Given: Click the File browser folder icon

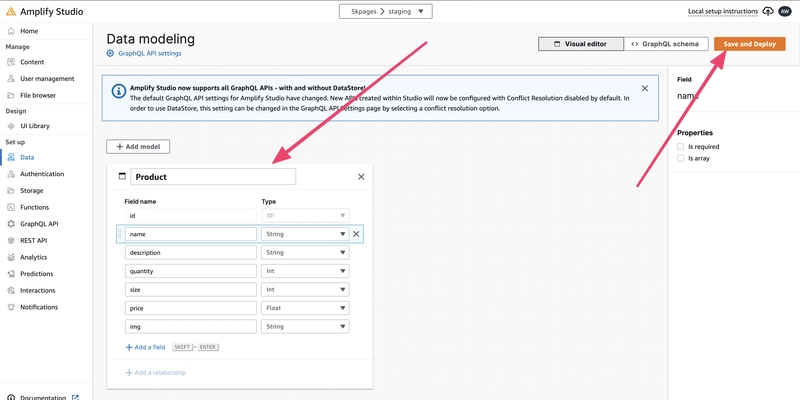Looking at the screenshot, I should (x=11, y=95).
